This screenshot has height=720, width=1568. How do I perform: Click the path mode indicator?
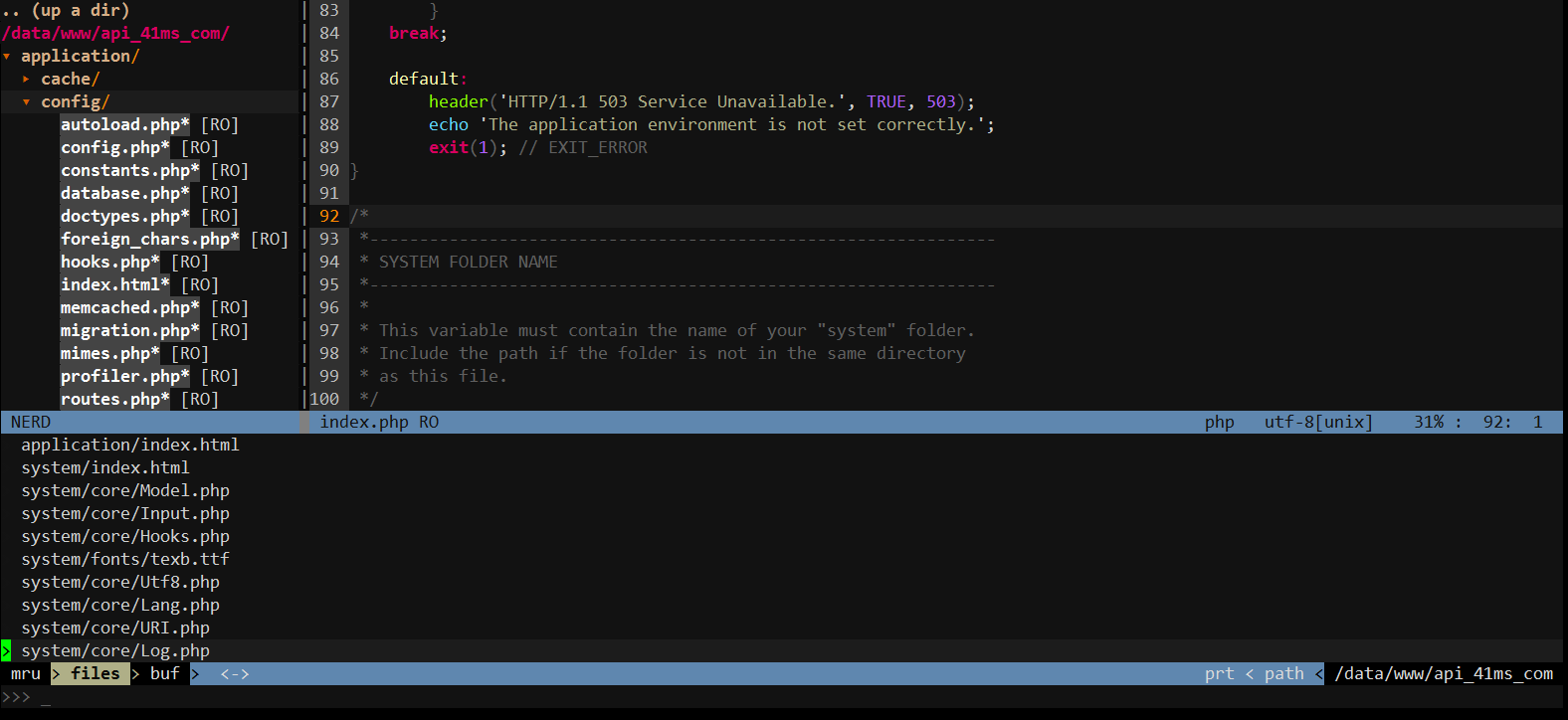(1284, 674)
